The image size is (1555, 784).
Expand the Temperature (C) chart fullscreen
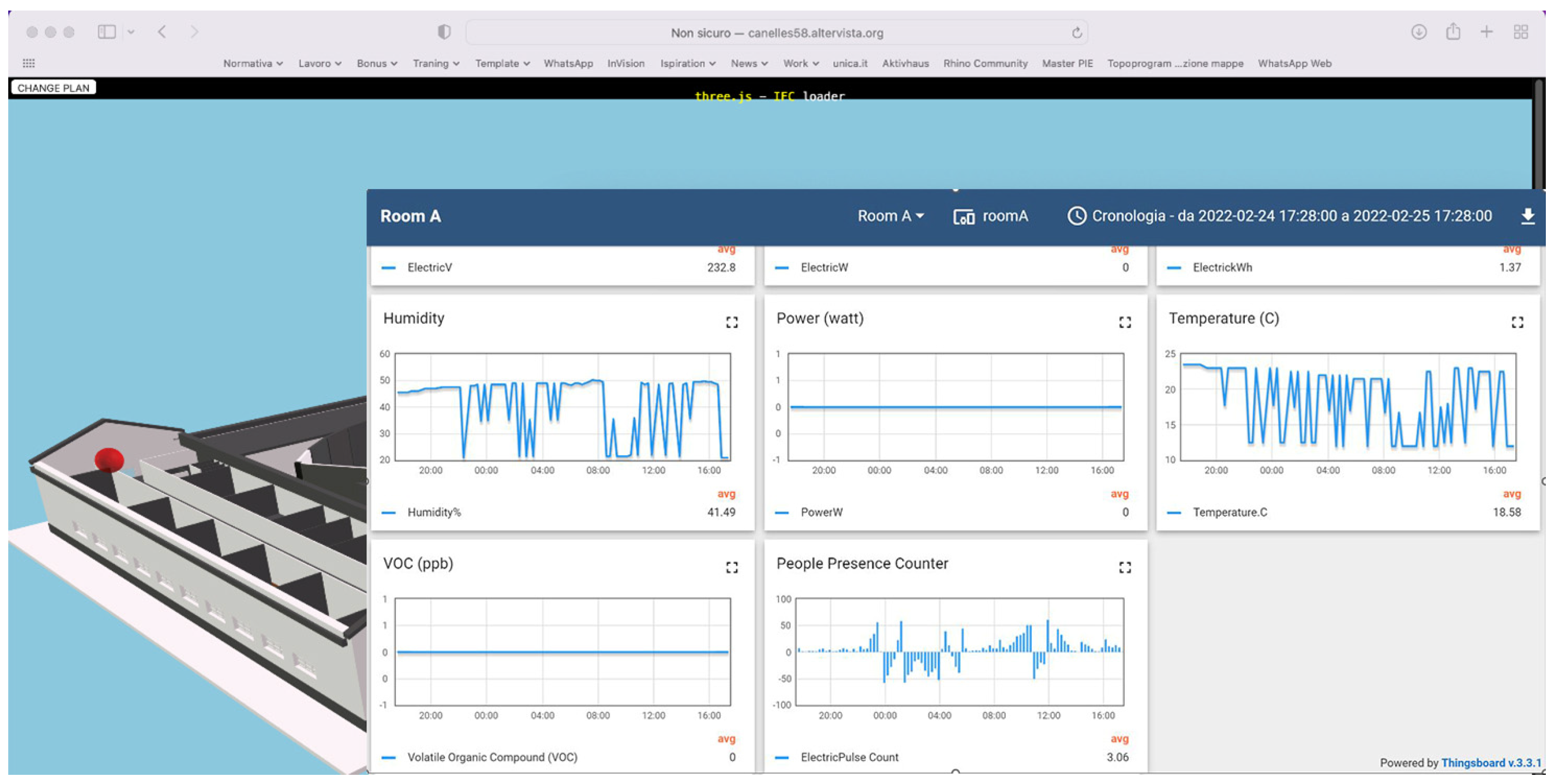point(1517,322)
